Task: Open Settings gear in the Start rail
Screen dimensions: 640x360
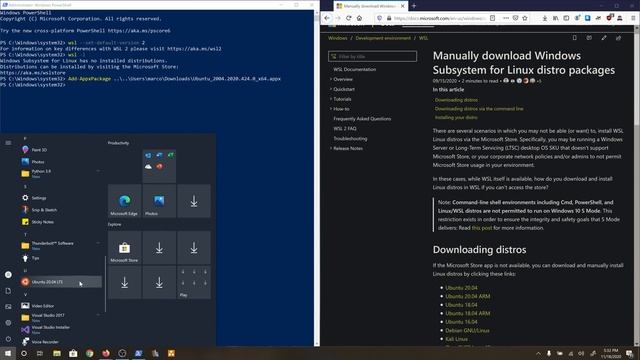Action: click(8, 322)
